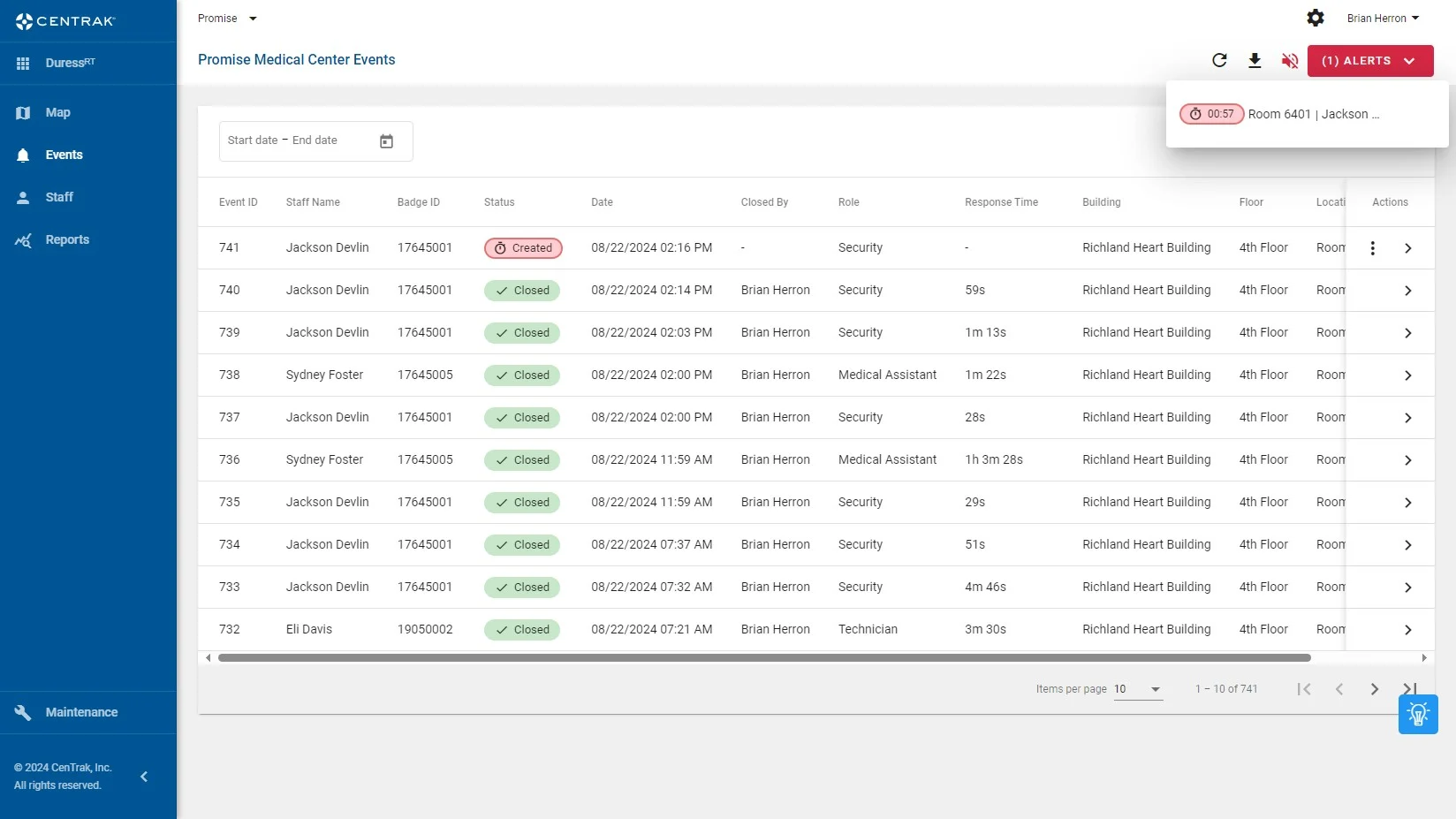Open details arrow for event 732
This screenshot has height=819, width=1456.
1408,630
